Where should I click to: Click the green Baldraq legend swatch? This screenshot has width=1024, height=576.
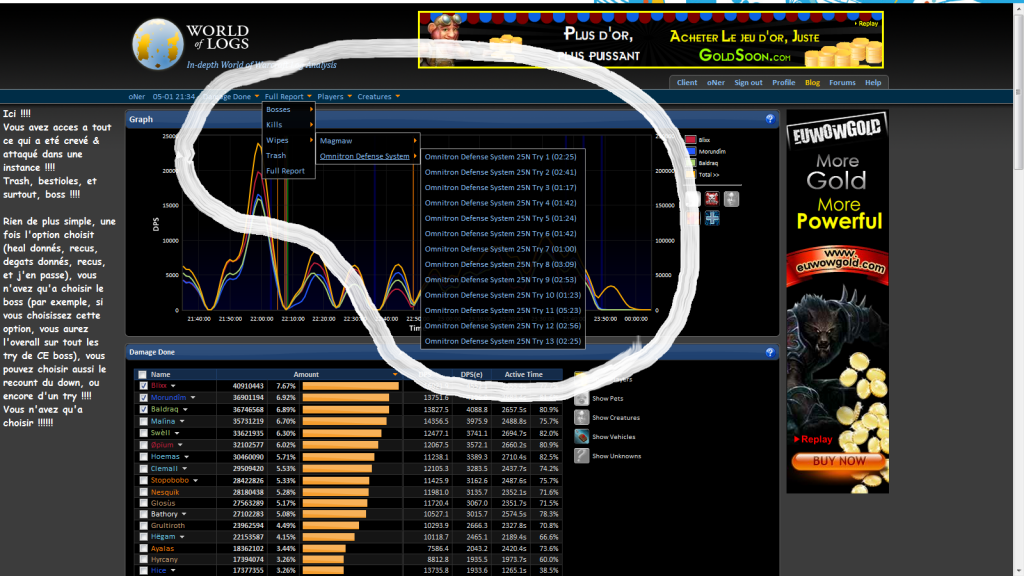pyautogui.click(x=690, y=163)
